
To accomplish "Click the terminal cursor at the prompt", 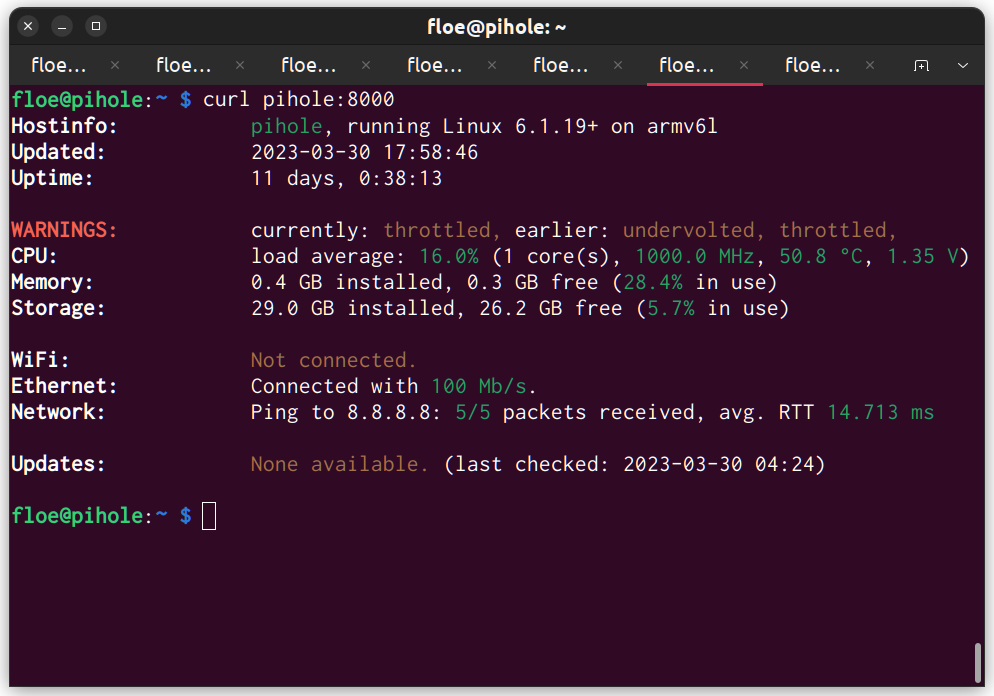I will (x=208, y=515).
